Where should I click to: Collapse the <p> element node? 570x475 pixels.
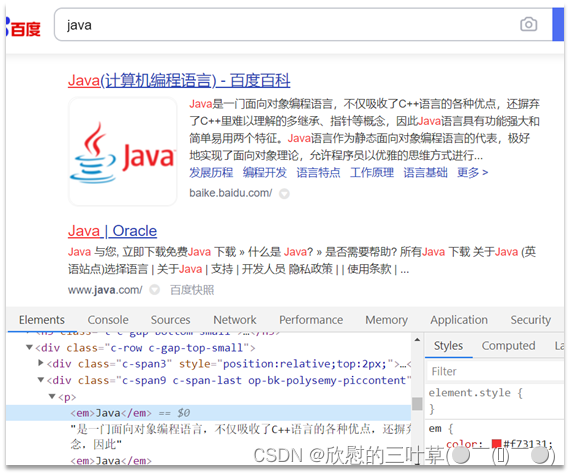[52, 396]
